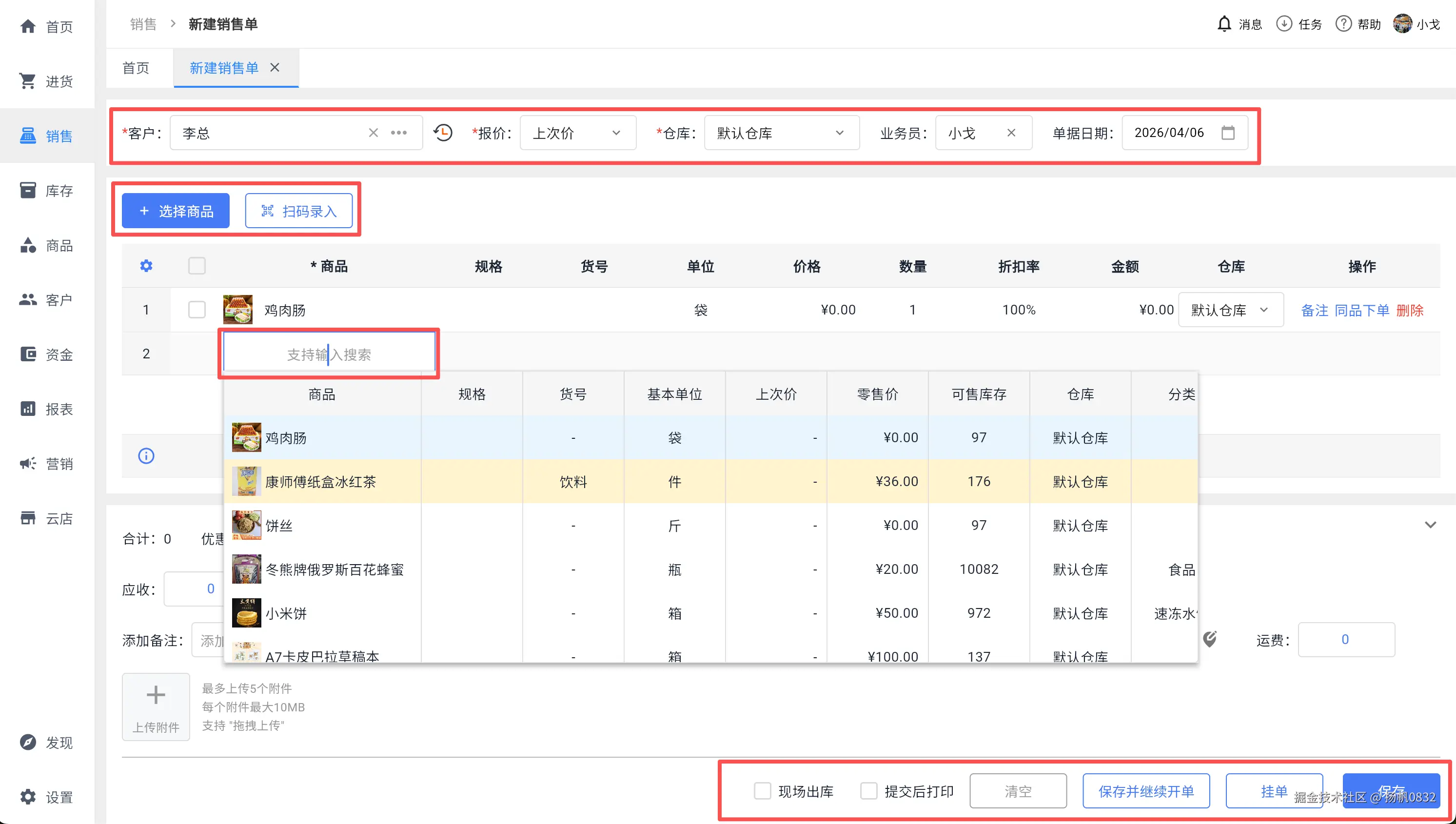The width and height of the screenshot is (1456, 824).
Task: Enable the 现场出库 checkbox
Action: pos(762,791)
